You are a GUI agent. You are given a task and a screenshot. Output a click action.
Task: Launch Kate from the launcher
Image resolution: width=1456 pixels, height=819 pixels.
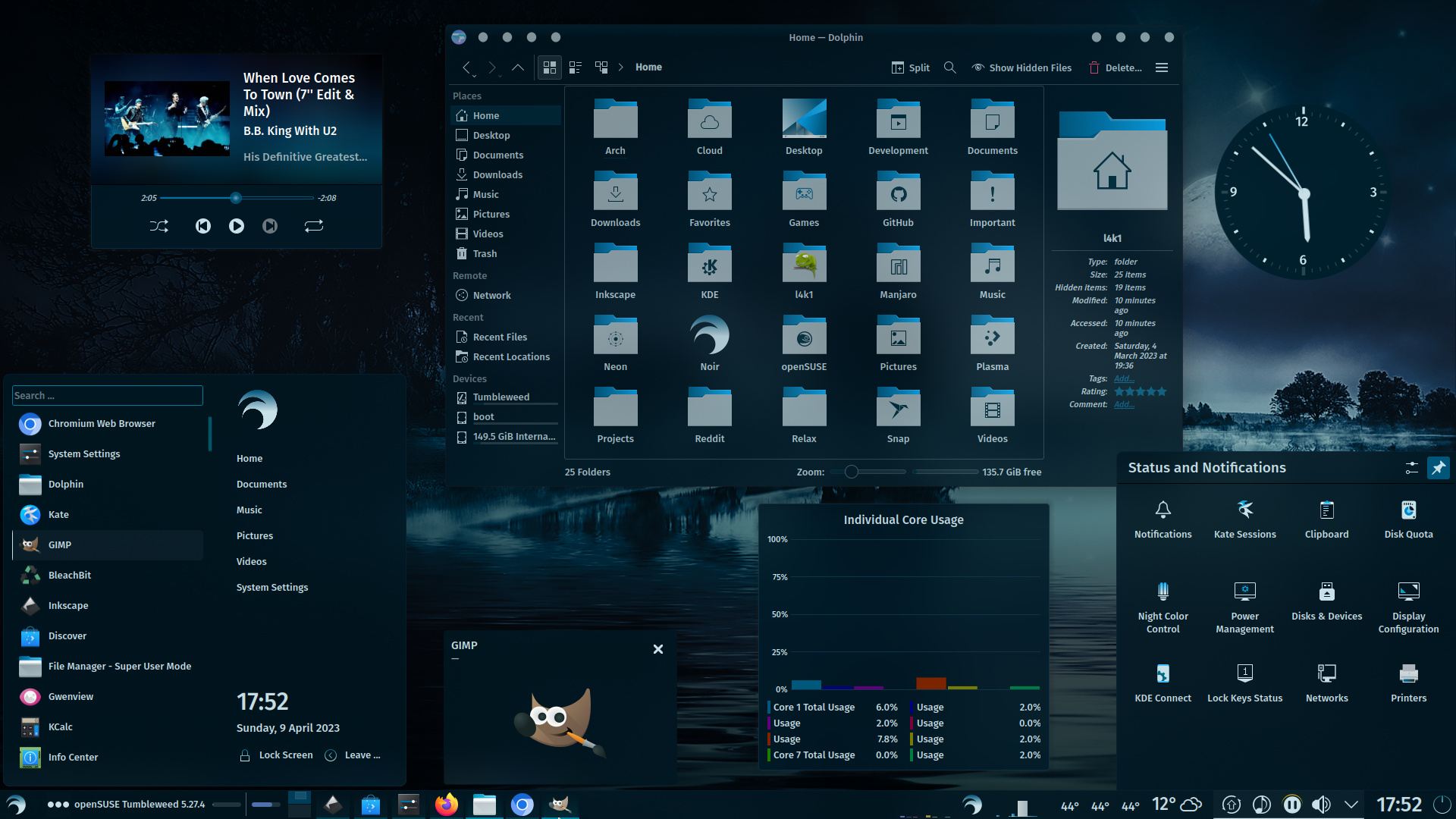(108, 515)
